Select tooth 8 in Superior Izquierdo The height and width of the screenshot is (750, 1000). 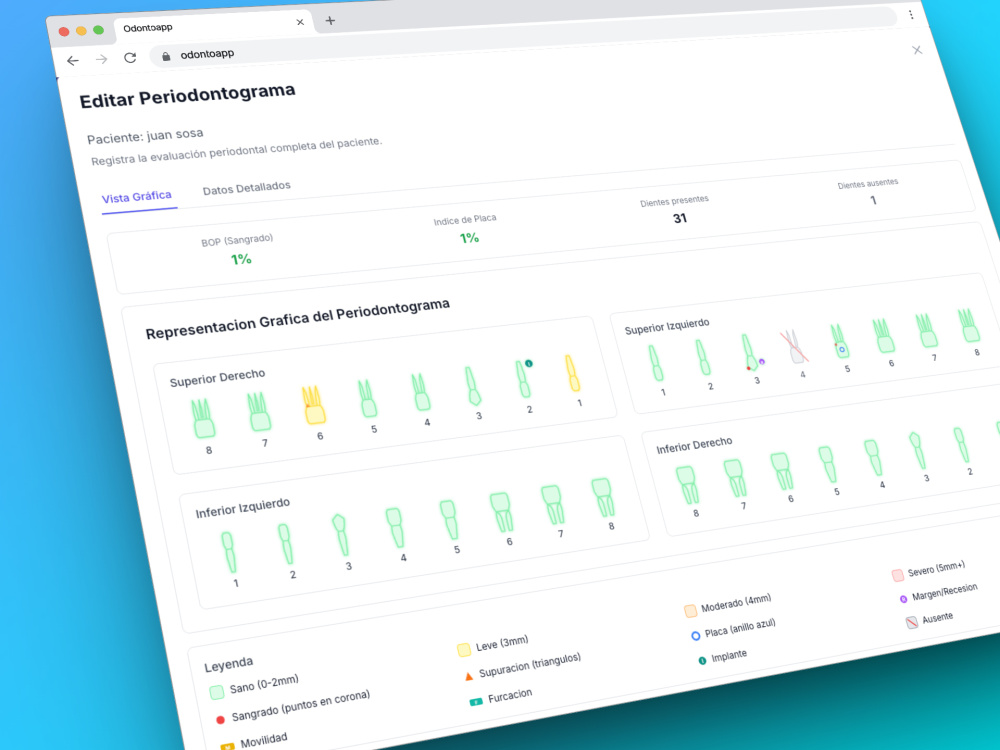[969, 326]
